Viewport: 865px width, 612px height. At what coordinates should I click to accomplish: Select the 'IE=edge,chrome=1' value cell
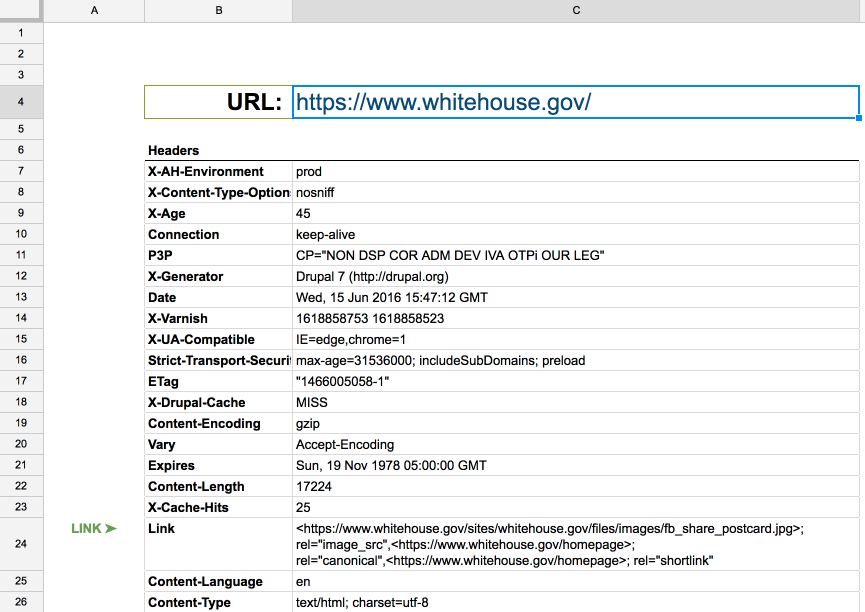(575, 339)
